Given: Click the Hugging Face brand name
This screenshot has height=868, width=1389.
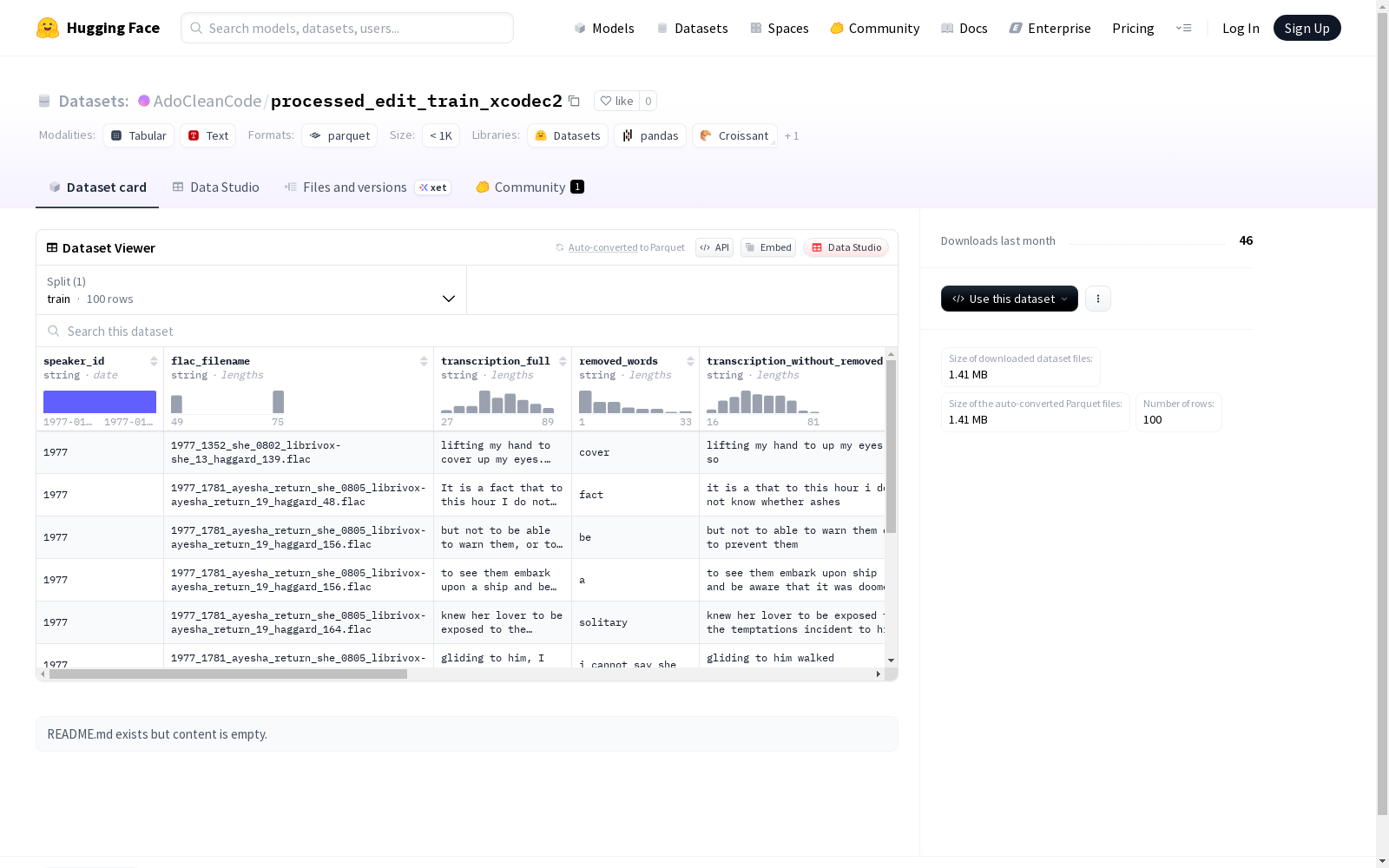Looking at the screenshot, I should pos(113,28).
